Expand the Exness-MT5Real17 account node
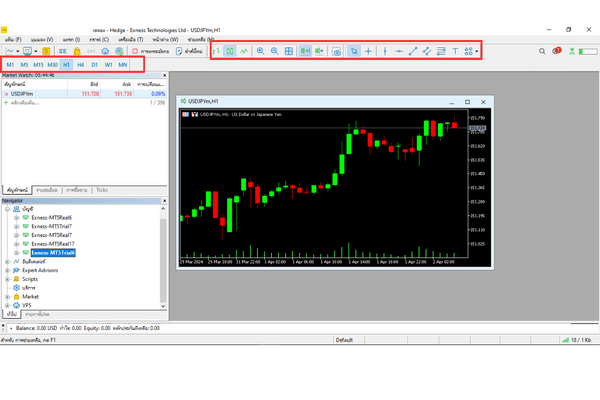This screenshot has width=600, height=400. point(16,244)
